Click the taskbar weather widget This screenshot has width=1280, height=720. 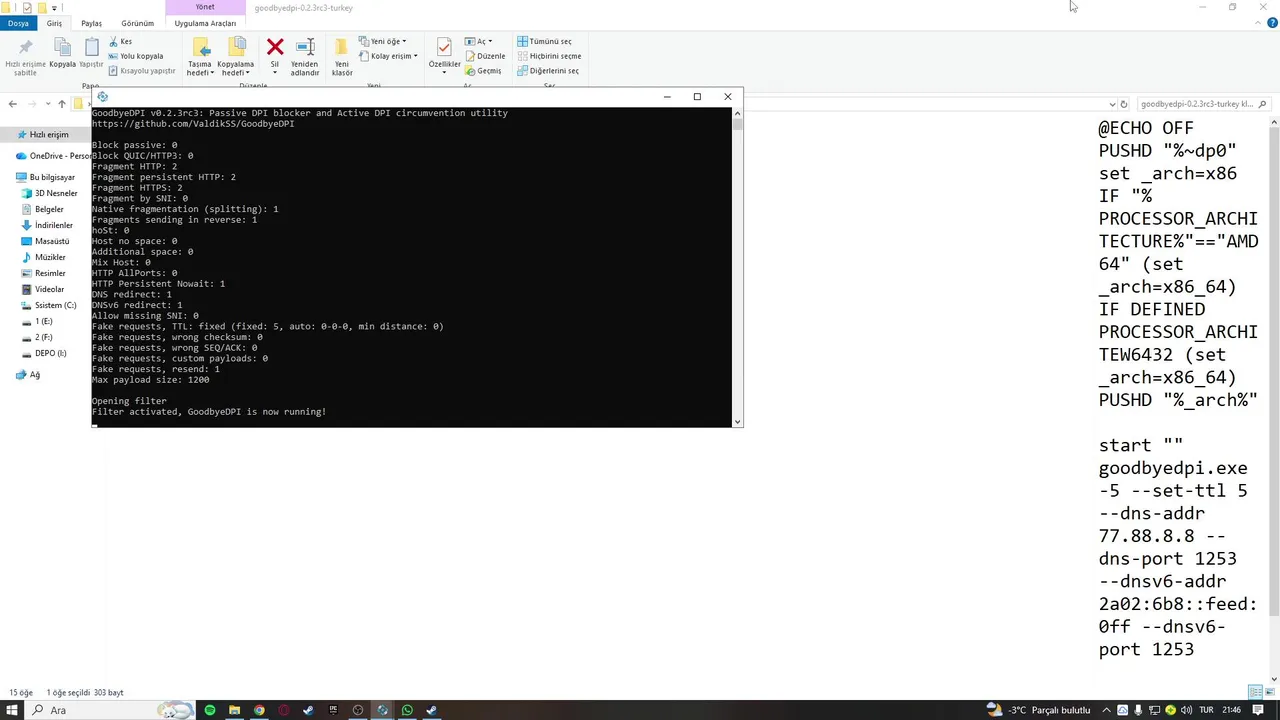pos(1038,710)
